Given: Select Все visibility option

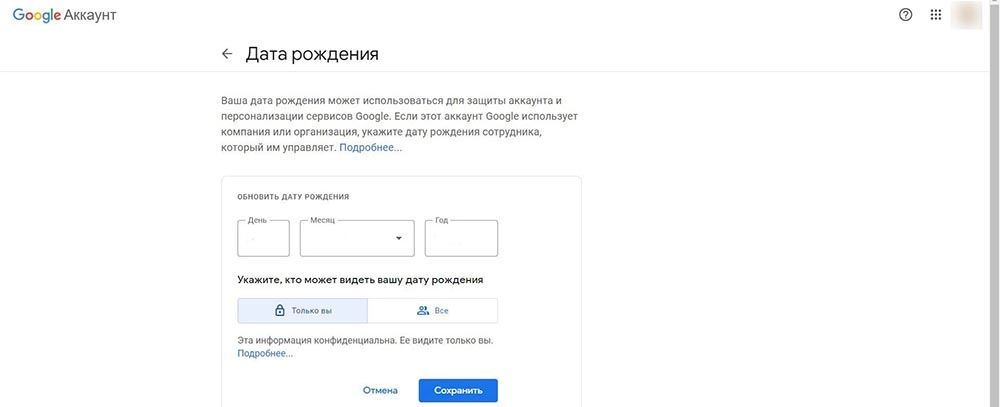Looking at the screenshot, I should click(432, 311).
